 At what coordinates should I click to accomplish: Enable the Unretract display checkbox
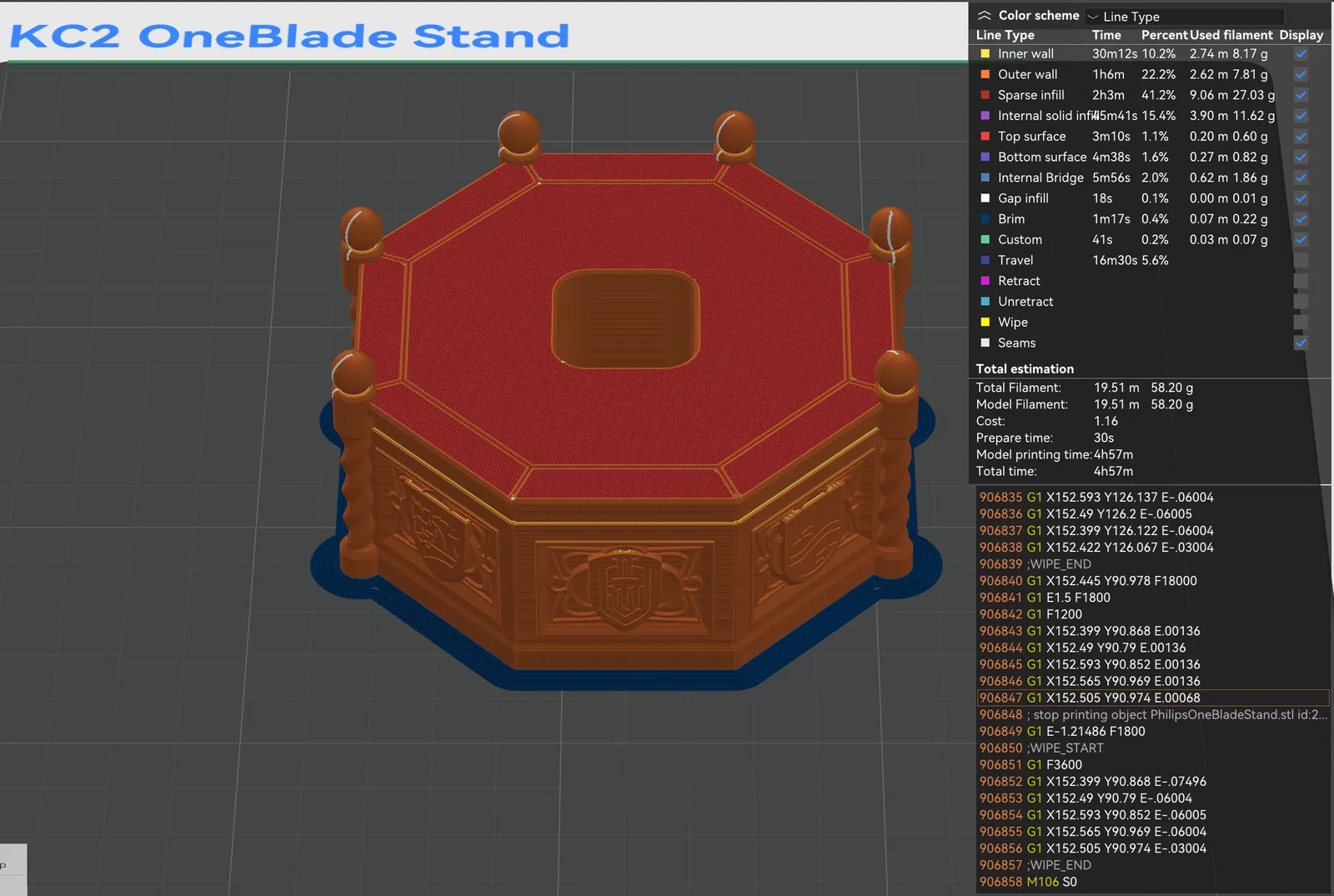pyautogui.click(x=1301, y=302)
